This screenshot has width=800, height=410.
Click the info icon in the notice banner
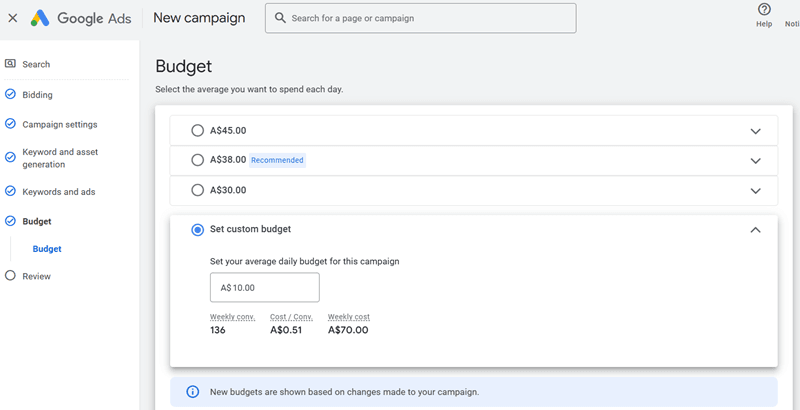coord(192,392)
